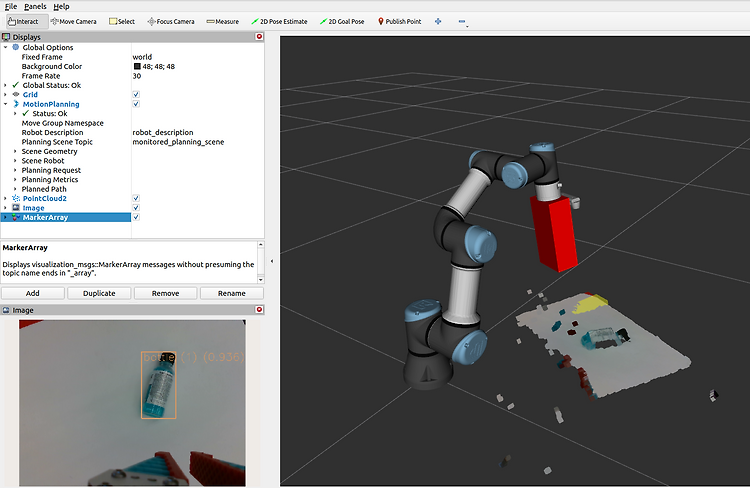750x488 pixels.
Task: Expand the Scene Robot section
Action: pyautogui.click(x=15, y=161)
